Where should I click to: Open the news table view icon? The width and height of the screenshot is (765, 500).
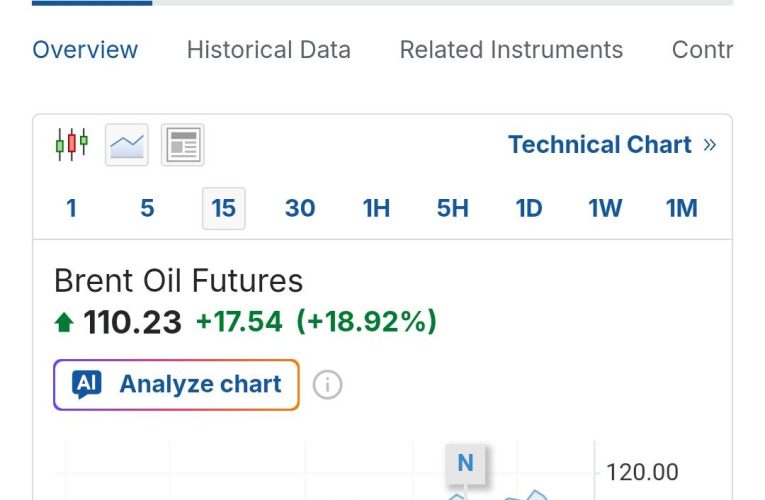tap(182, 145)
